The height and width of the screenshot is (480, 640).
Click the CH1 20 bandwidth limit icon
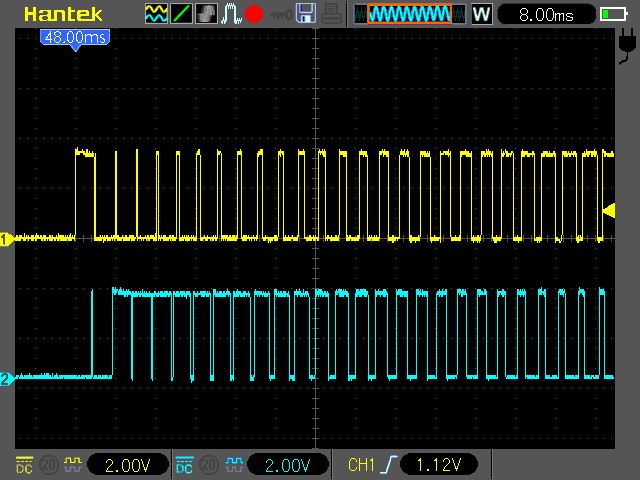tap(48, 464)
